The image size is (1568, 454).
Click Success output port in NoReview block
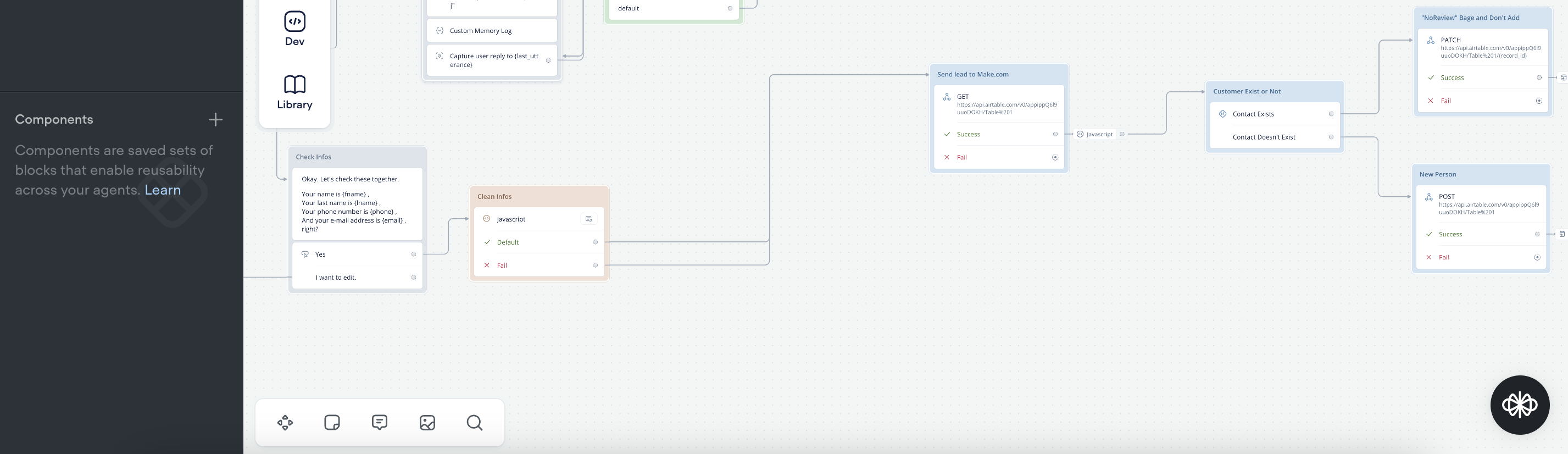pos(1539,78)
